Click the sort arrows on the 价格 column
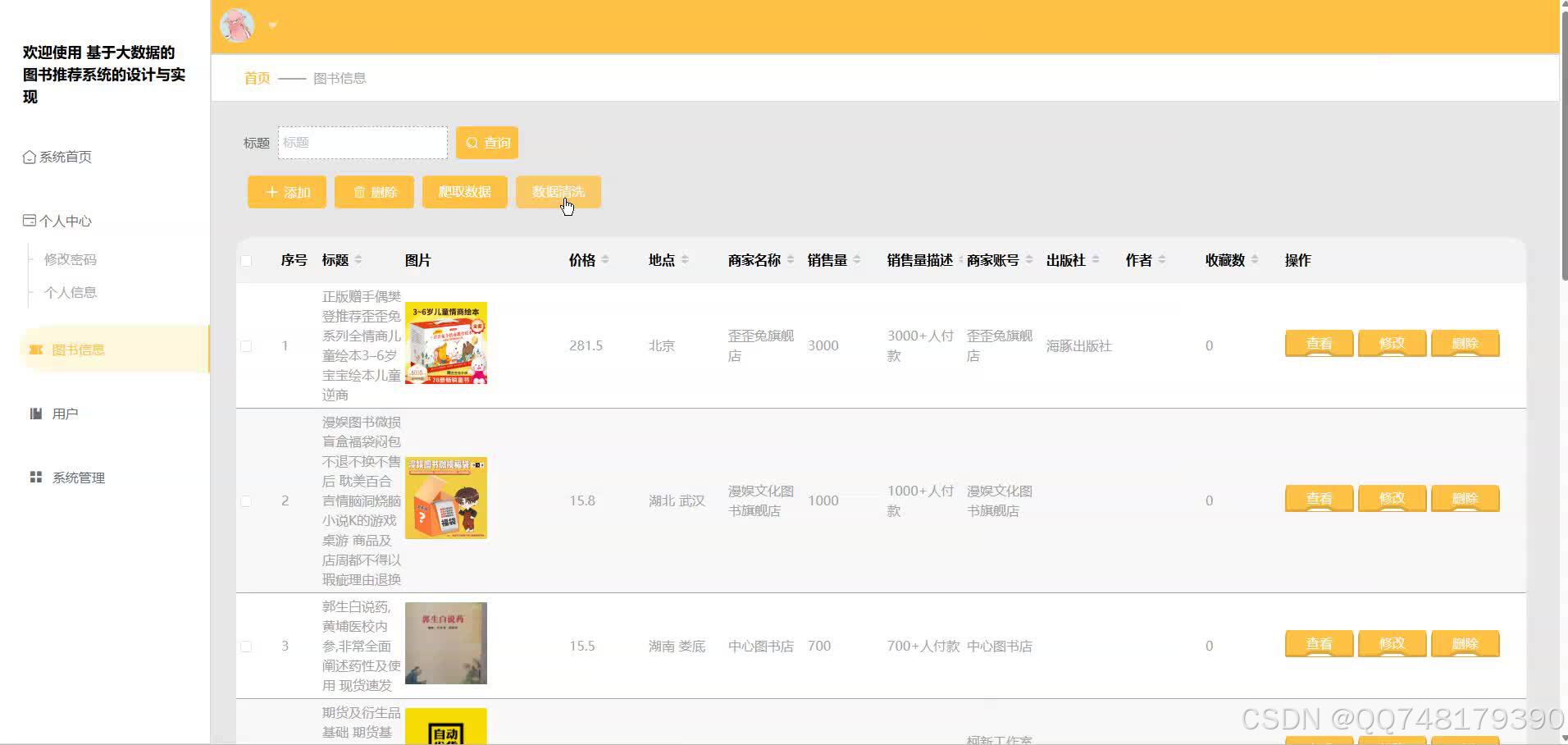The image size is (1568, 745). (x=606, y=259)
